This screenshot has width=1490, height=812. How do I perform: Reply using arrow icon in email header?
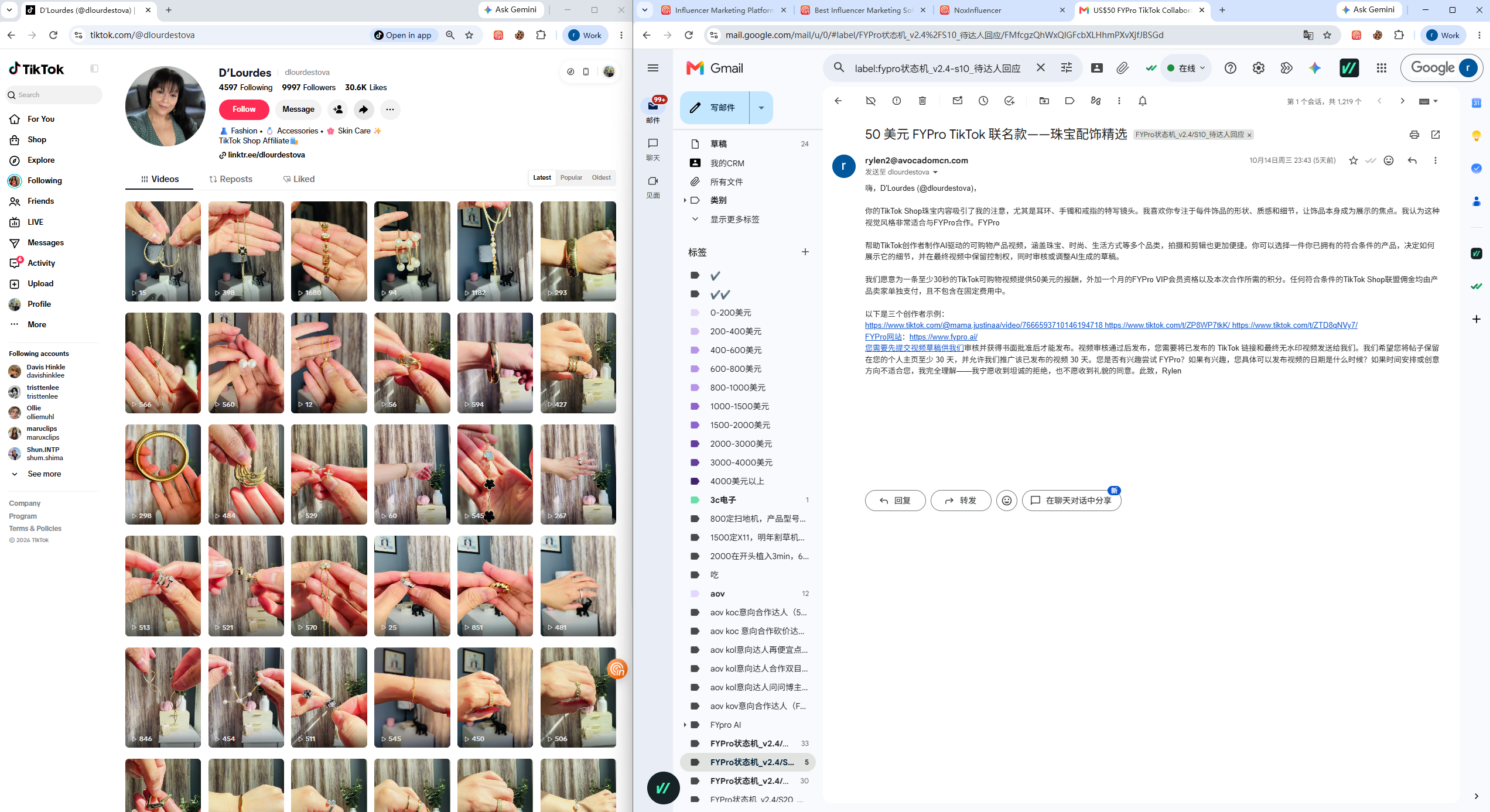pyautogui.click(x=1412, y=160)
